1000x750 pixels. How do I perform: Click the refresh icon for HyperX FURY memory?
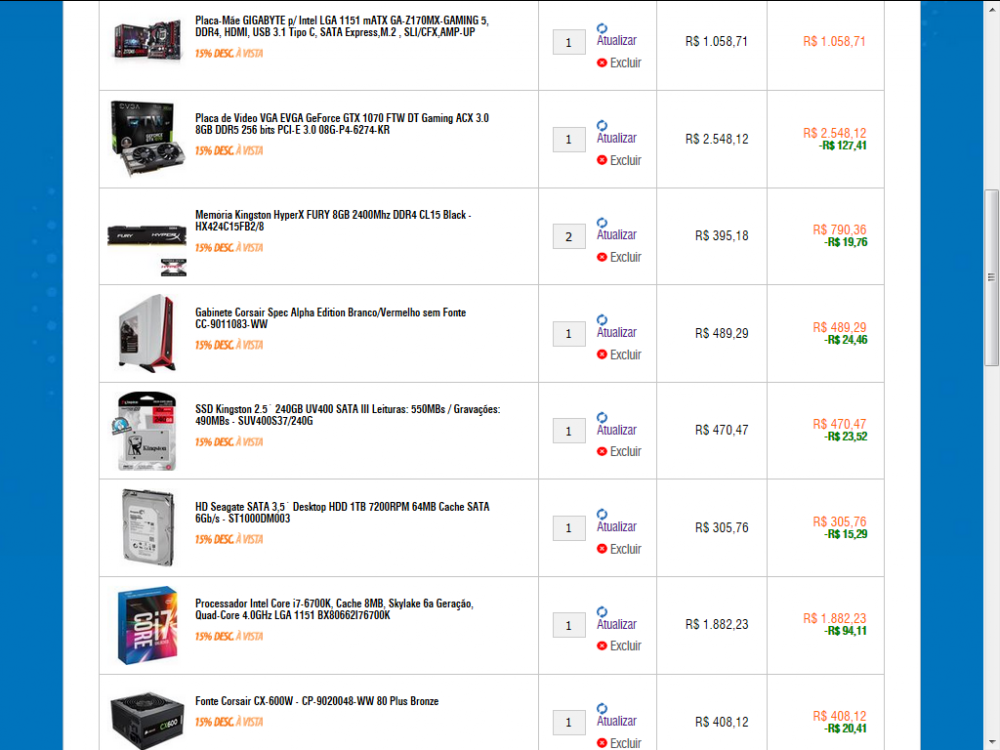coord(601,223)
